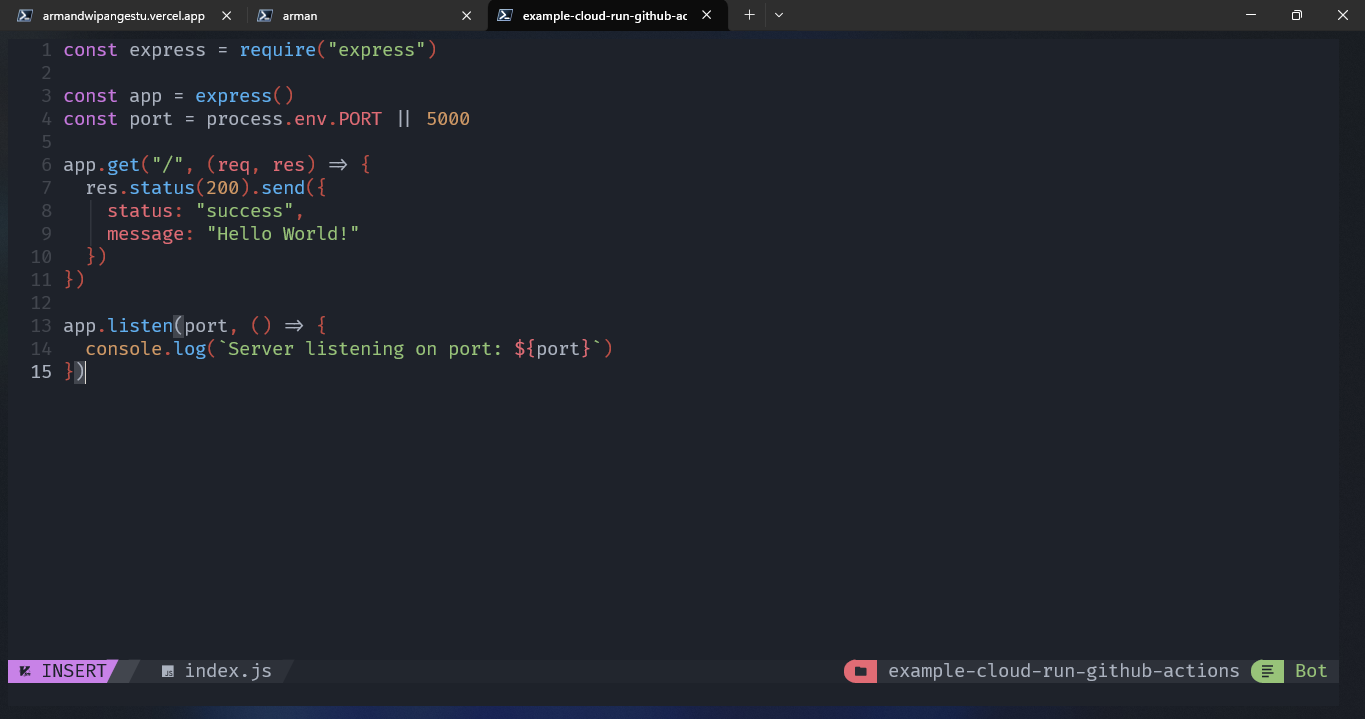Click line number 6 in the gutter

pyautogui.click(x=46, y=164)
